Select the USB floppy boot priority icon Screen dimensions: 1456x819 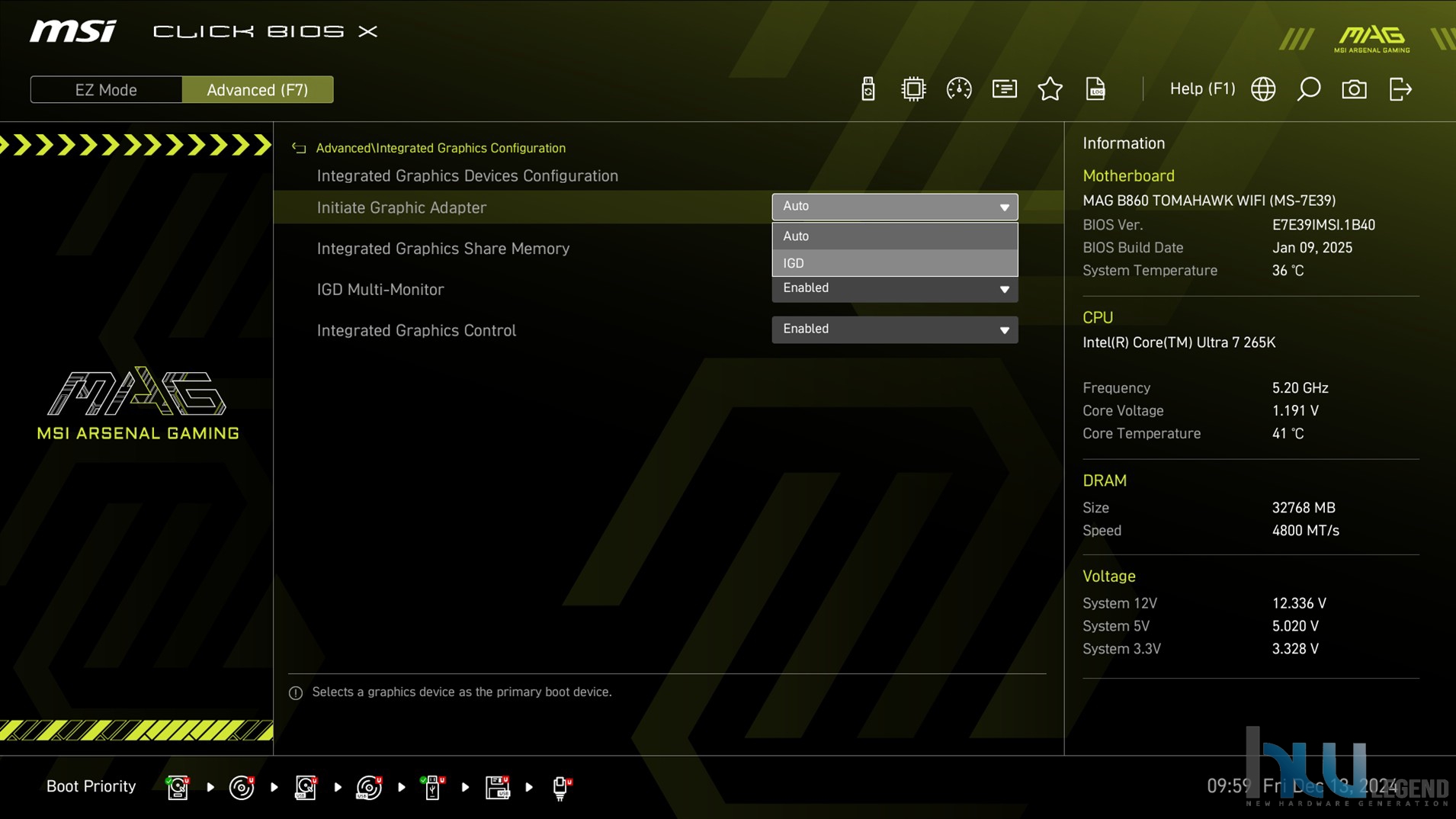point(497,787)
